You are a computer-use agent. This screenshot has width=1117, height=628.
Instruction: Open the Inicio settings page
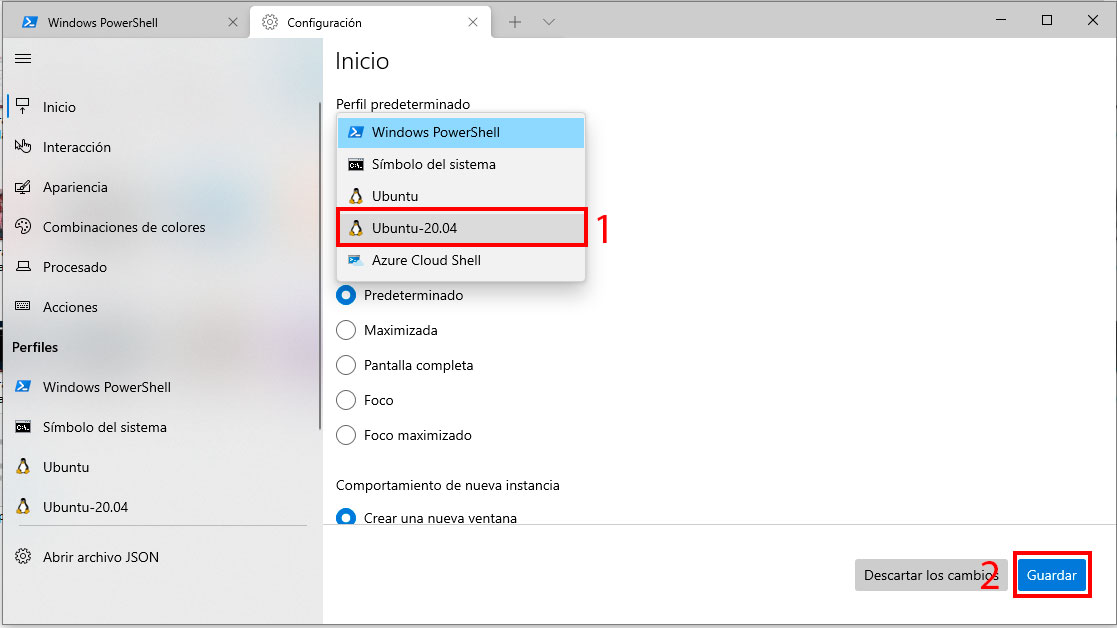point(162,107)
